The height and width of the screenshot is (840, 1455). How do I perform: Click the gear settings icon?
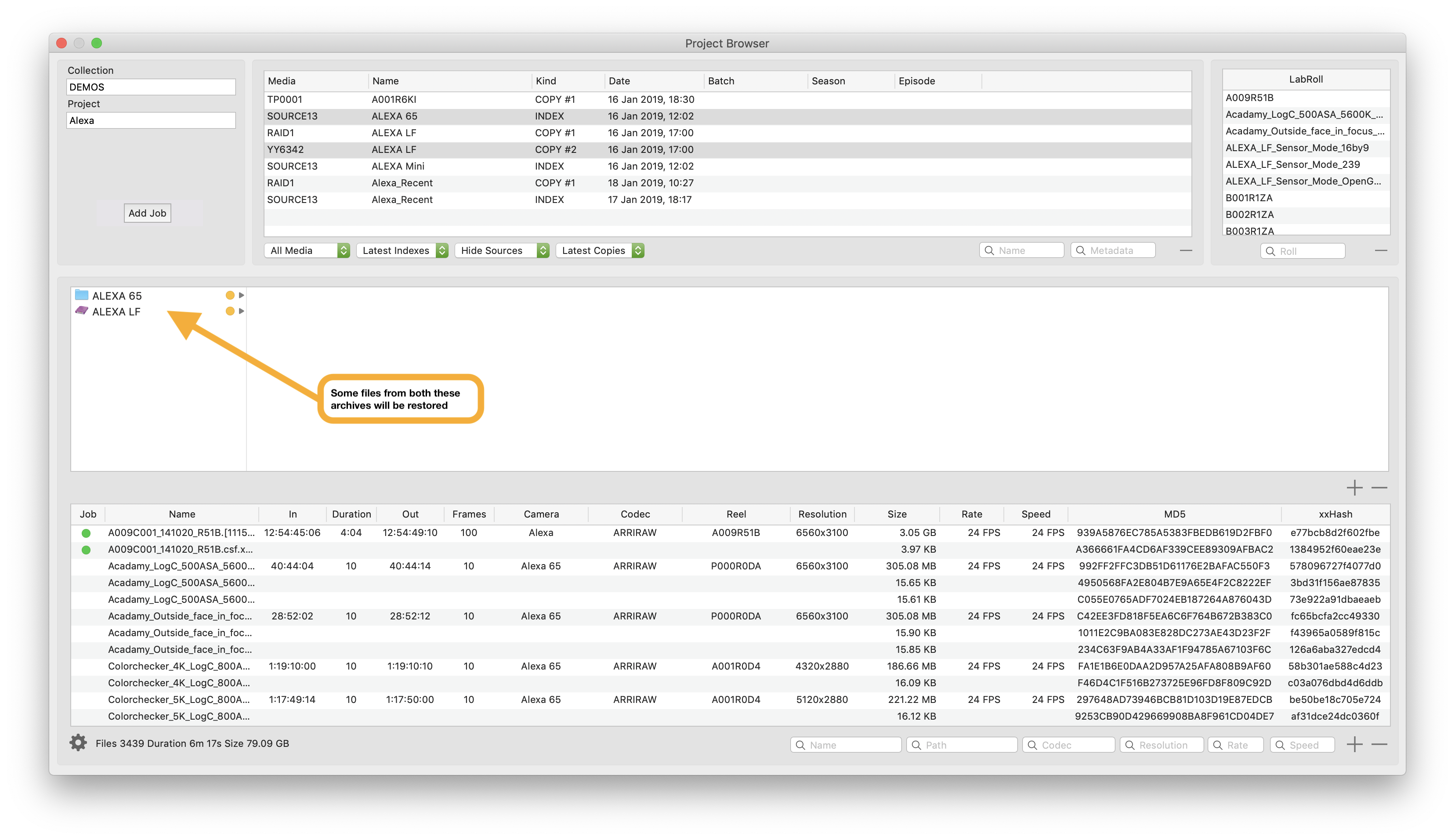[x=78, y=743]
